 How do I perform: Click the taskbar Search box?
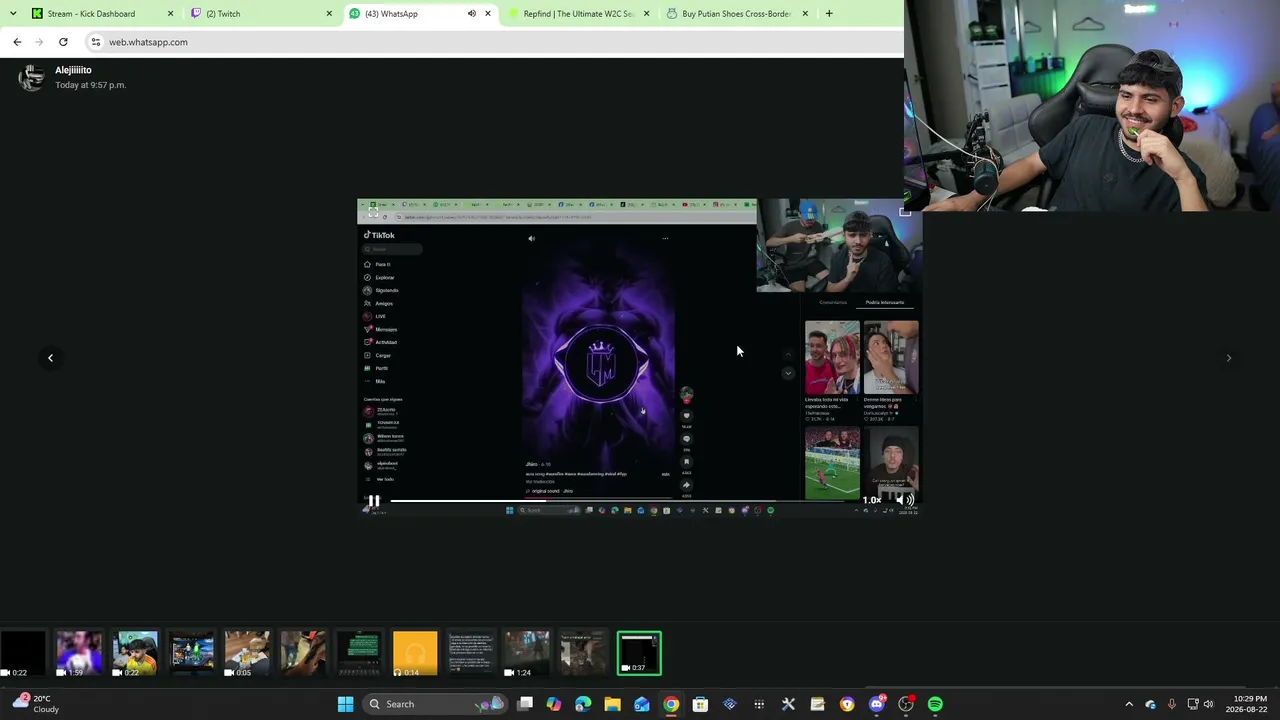click(434, 704)
